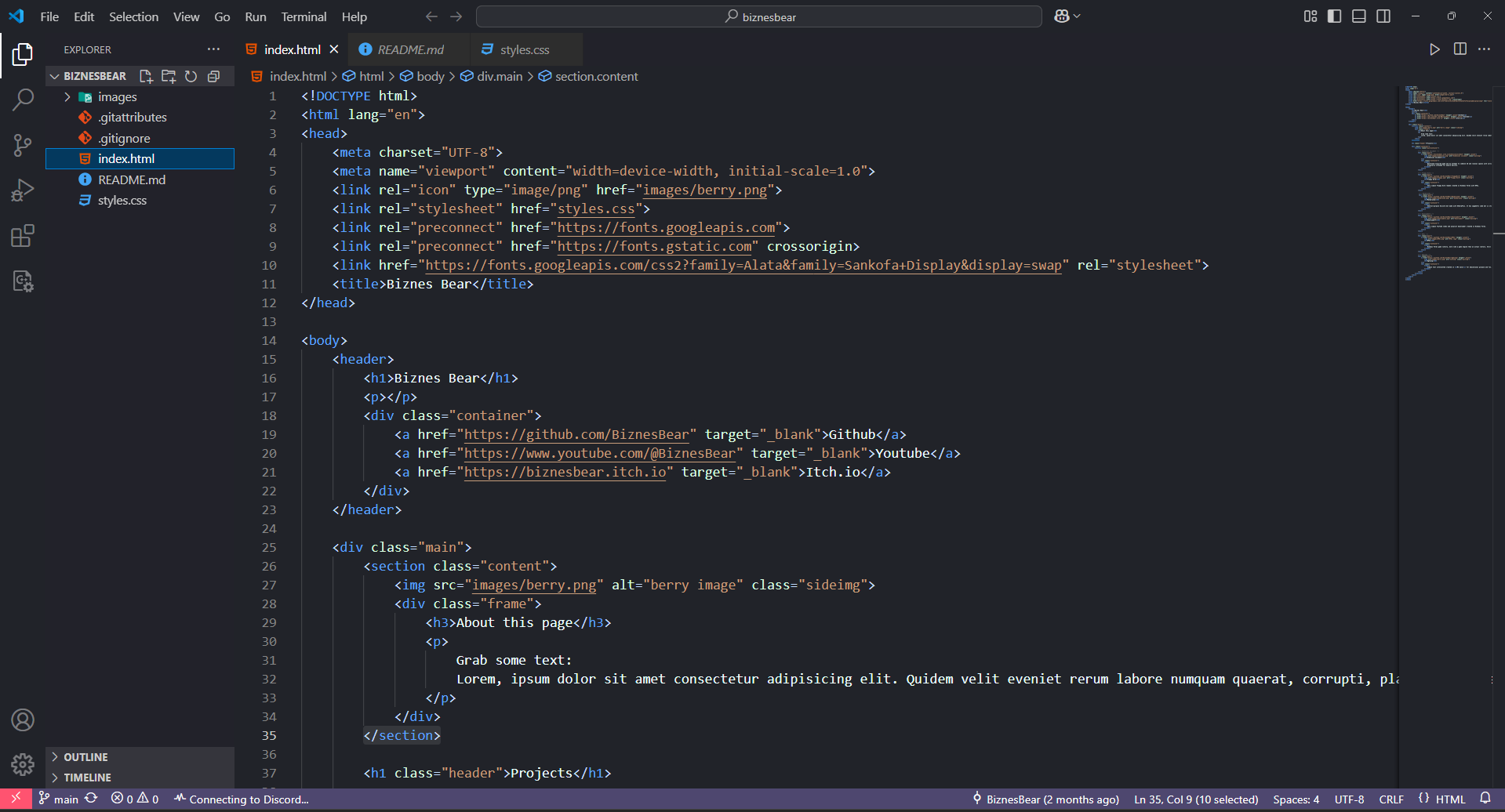Click the biznesbear command center search box
1505x812 pixels.
pyautogui.click(x=758, y=16)
